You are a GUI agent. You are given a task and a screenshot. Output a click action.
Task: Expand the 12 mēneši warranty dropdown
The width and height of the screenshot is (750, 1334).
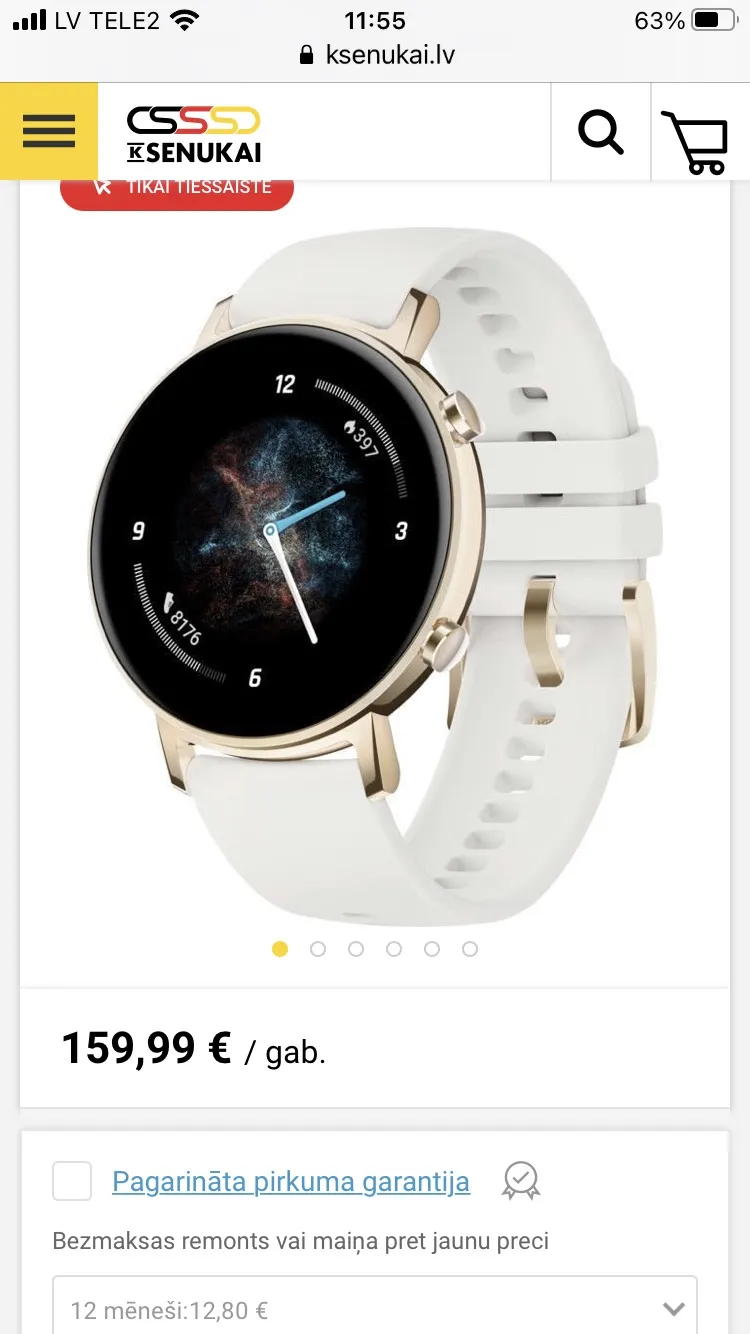(375, 1307)
